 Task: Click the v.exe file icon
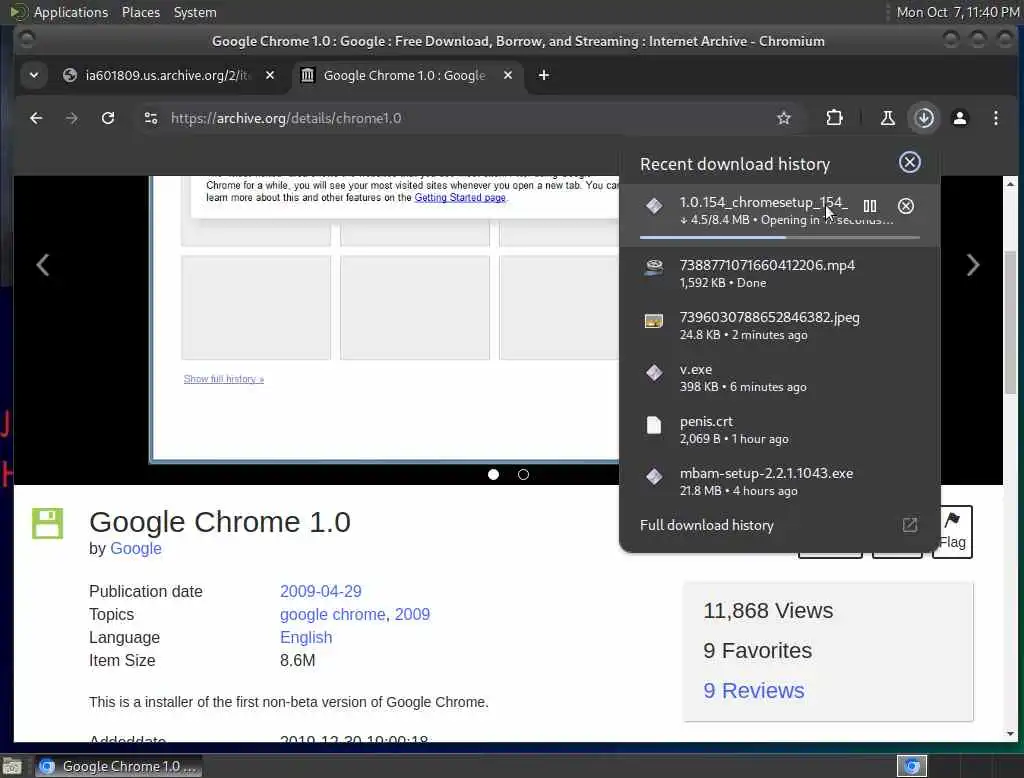[654, 372]
